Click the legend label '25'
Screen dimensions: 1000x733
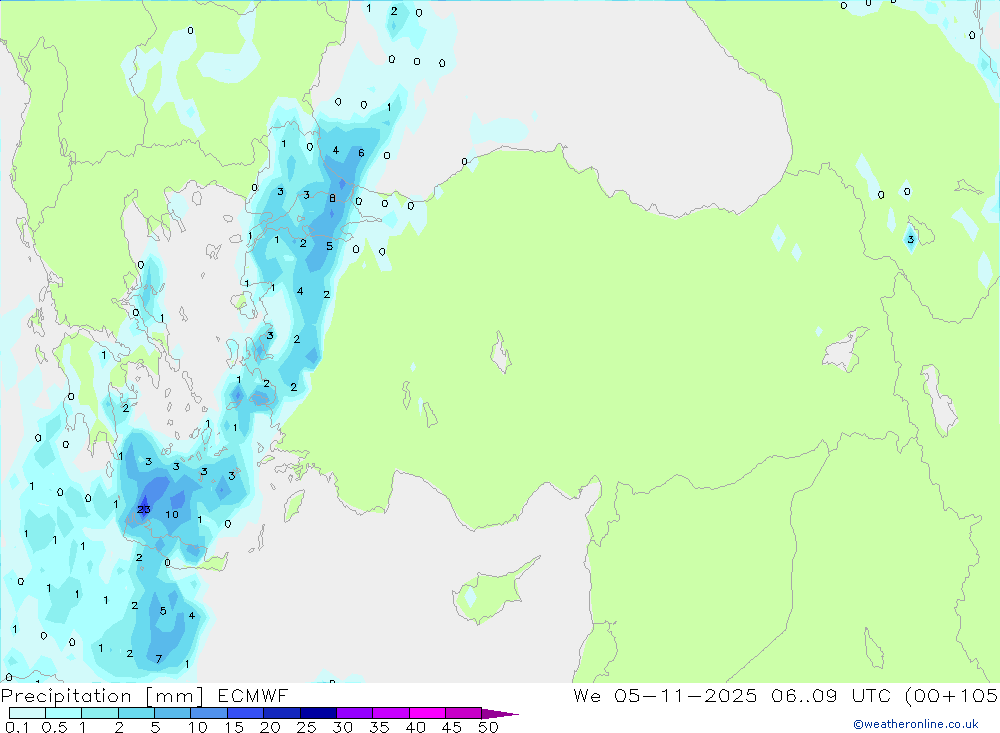(306, 727)
